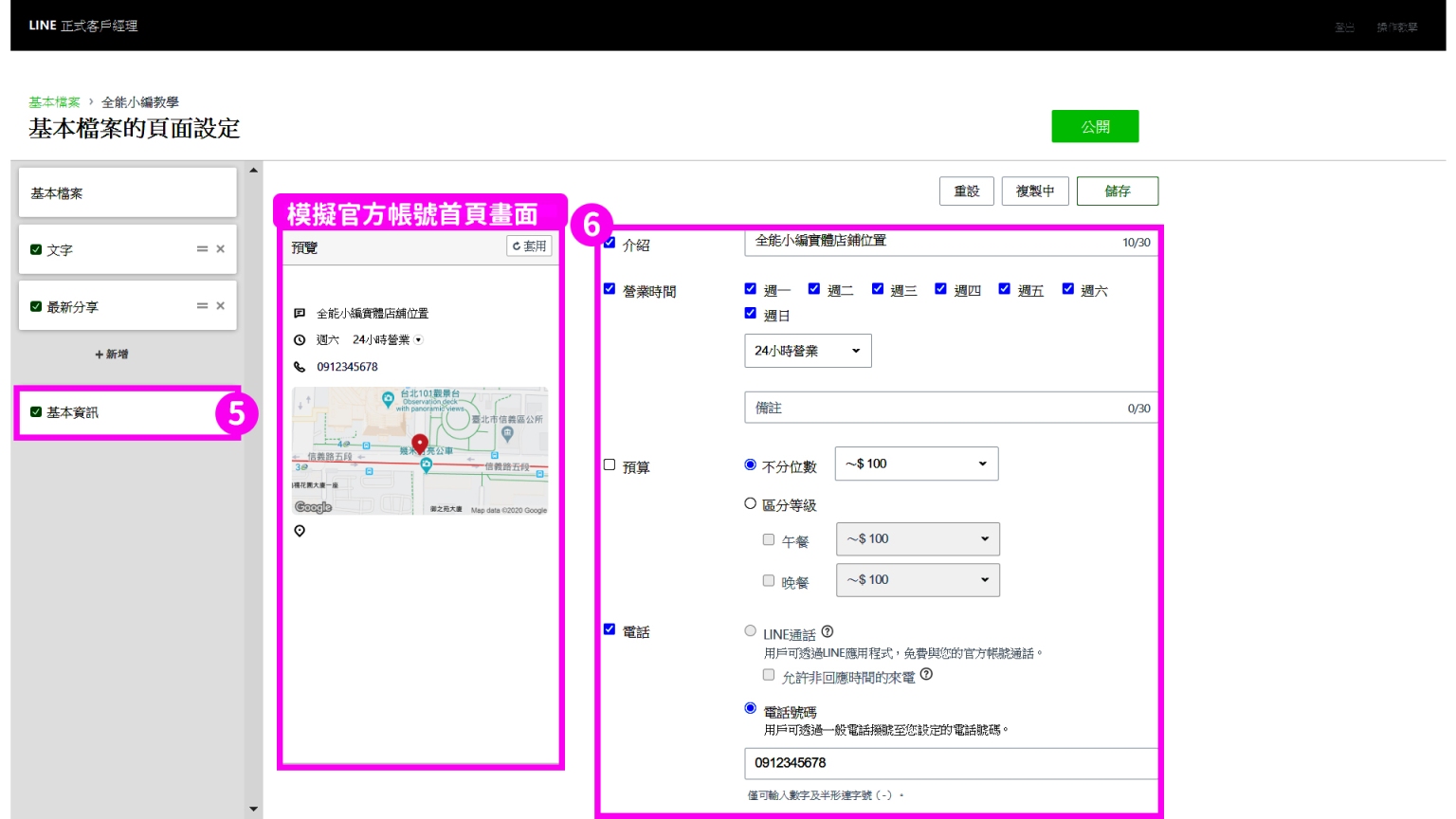Click the drag handle on 最新分享
1456x819 pixels.
point(202,306)
